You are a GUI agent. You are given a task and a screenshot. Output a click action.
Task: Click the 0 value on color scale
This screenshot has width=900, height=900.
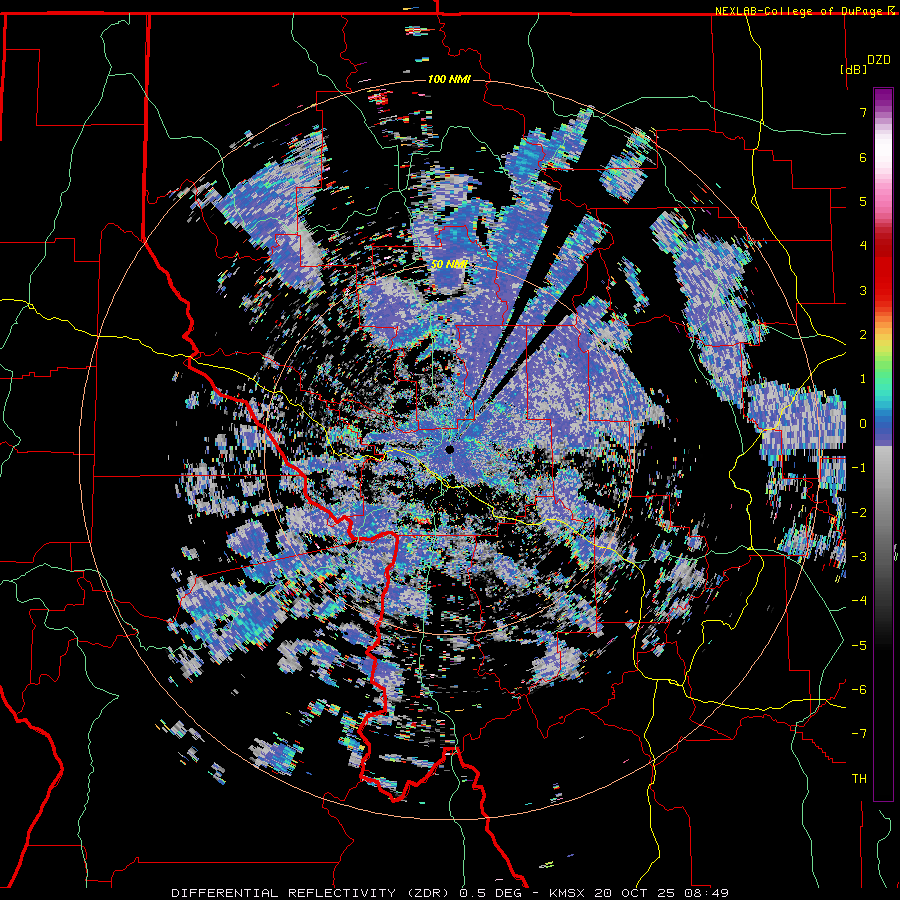(x=863, y=424)
